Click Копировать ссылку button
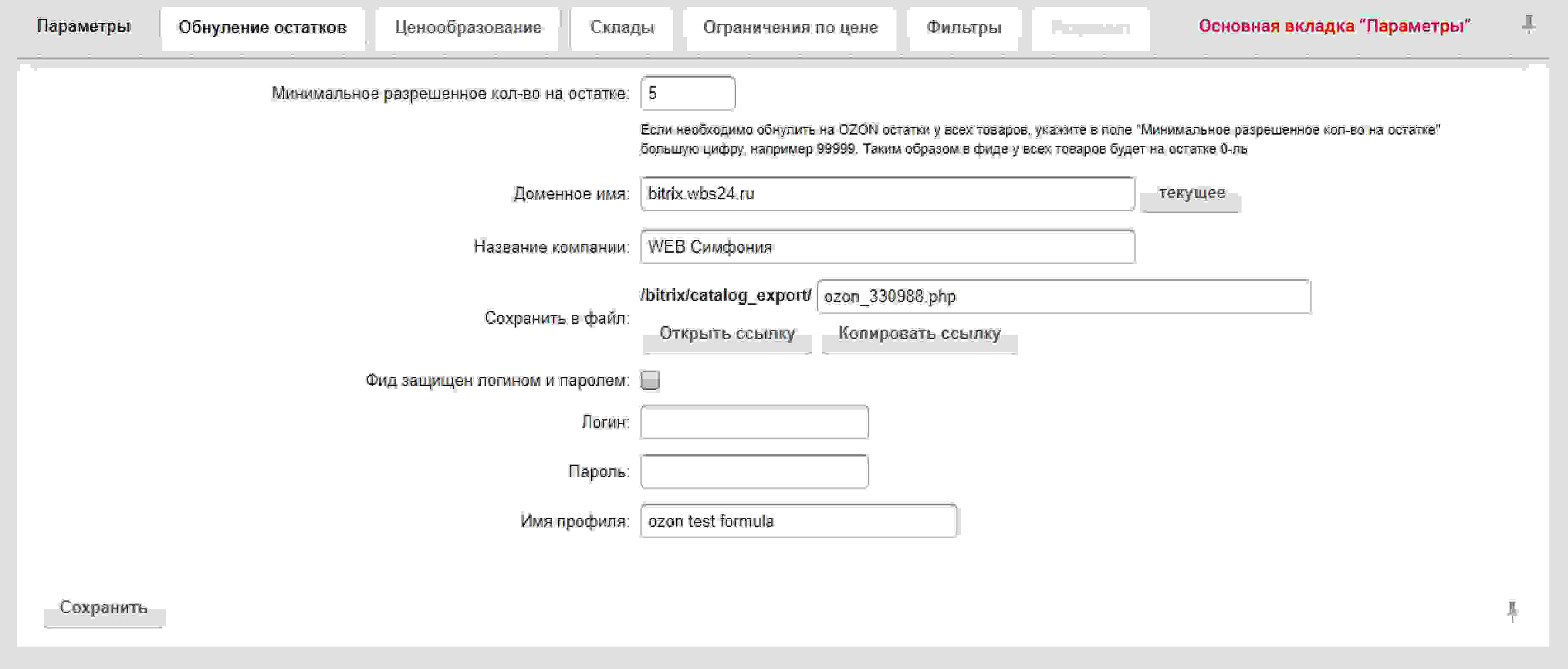The width and height of the screenshot is (1568, 669). pos(919,334)
